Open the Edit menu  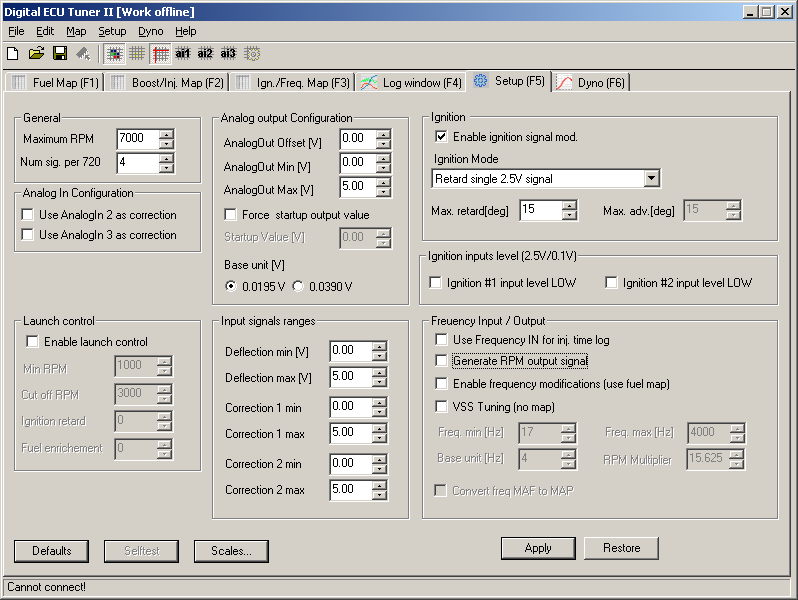45,31
